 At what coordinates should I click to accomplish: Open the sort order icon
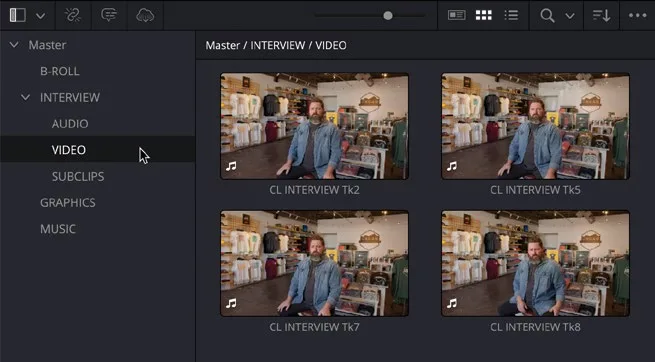[x=602, y=15]
